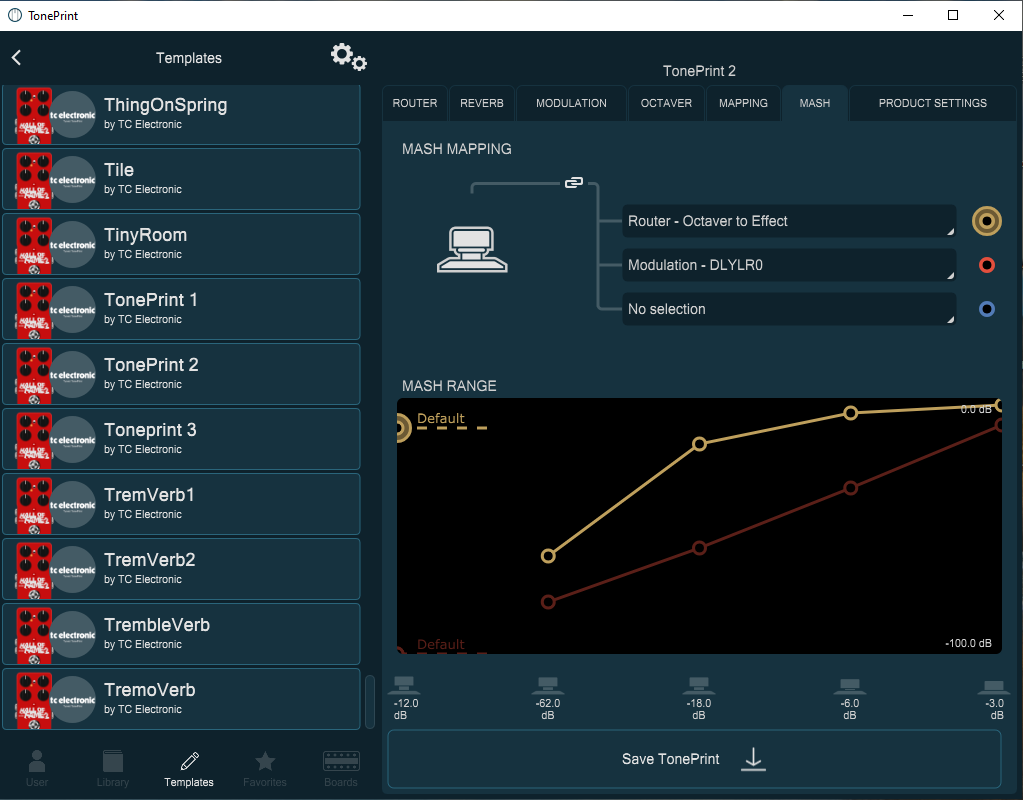Select the TremoVerb template
This screenshot has height=800, width=1023.
pyautogui.click(x=181, y=699)
